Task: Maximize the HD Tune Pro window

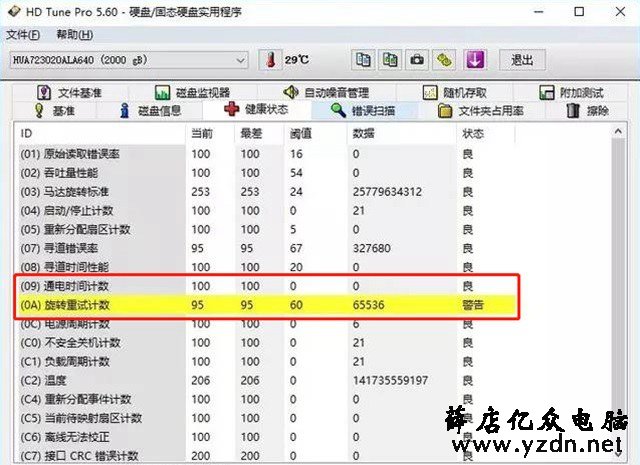Action: (579, 11)
